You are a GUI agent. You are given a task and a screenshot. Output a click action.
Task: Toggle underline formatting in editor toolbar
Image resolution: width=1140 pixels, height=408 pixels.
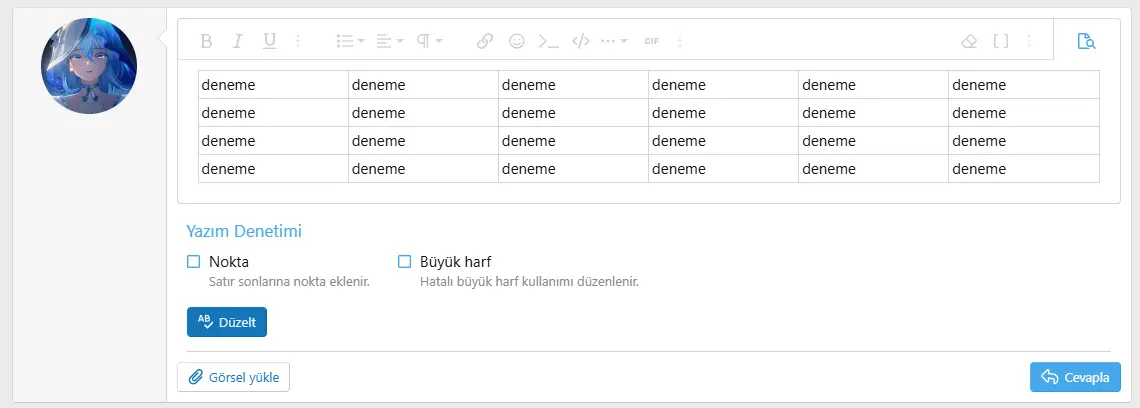click(270, 41)
